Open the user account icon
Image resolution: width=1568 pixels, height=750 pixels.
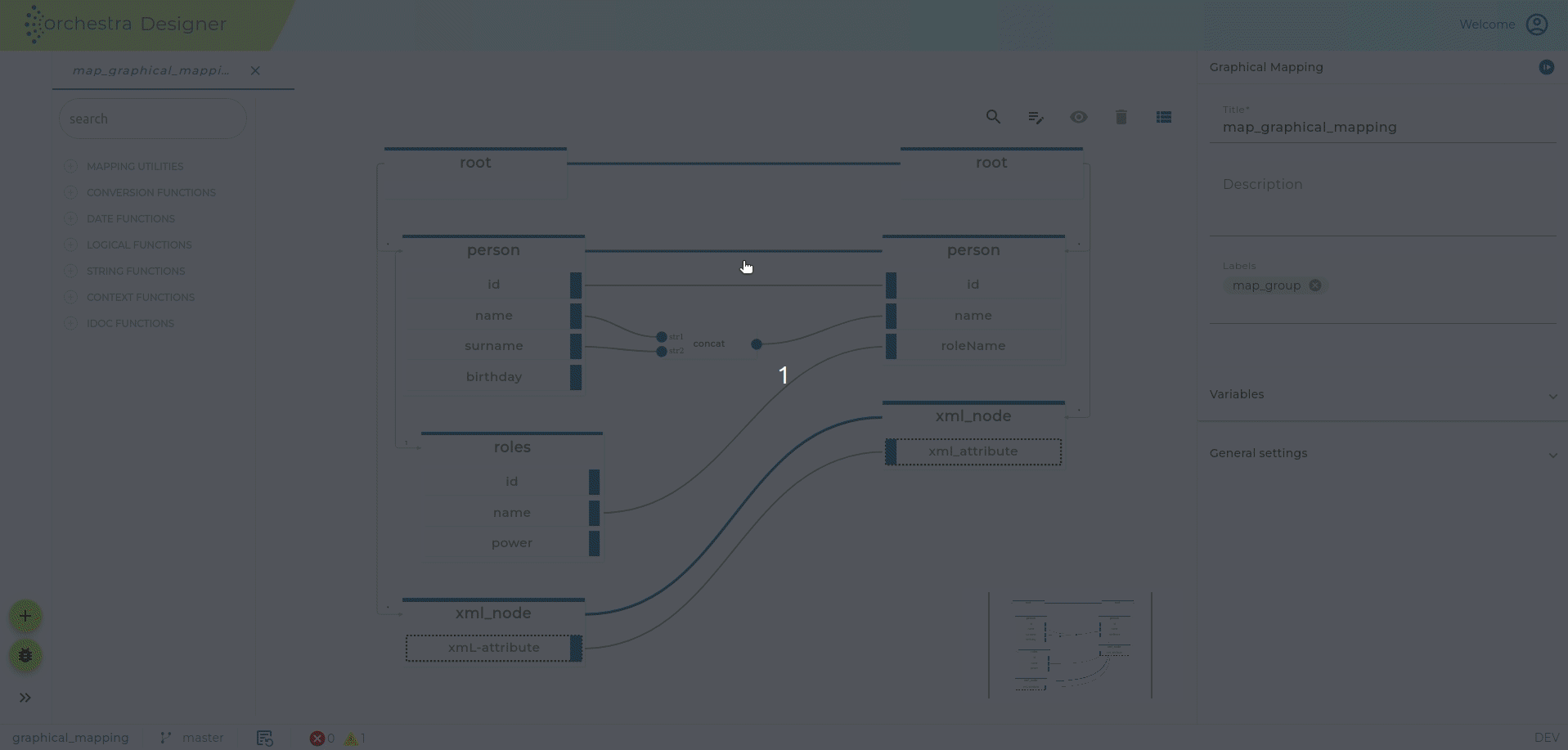click(x=1537, y=25)
